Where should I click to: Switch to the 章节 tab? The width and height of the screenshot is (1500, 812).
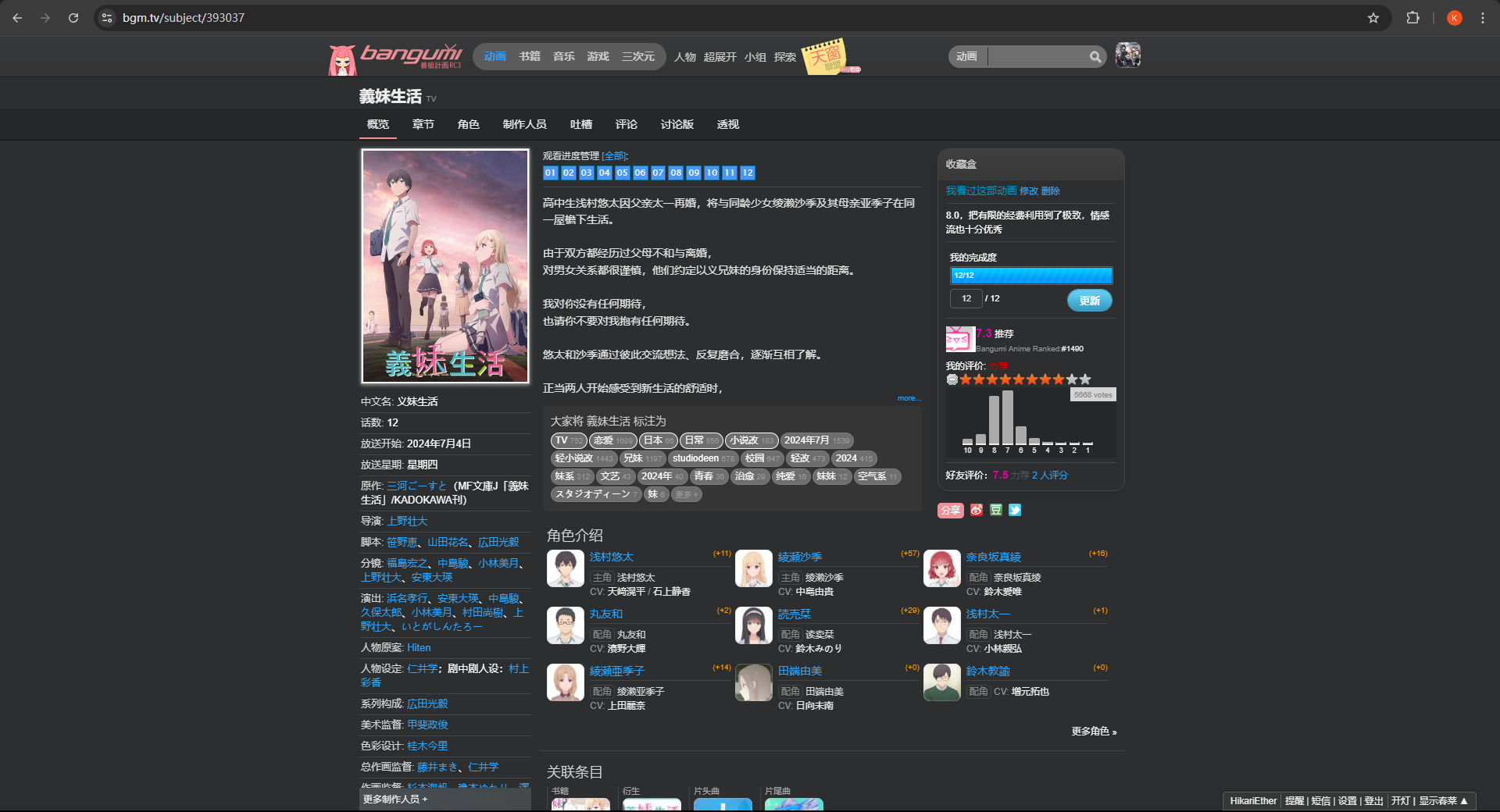[x=423, y=124]
